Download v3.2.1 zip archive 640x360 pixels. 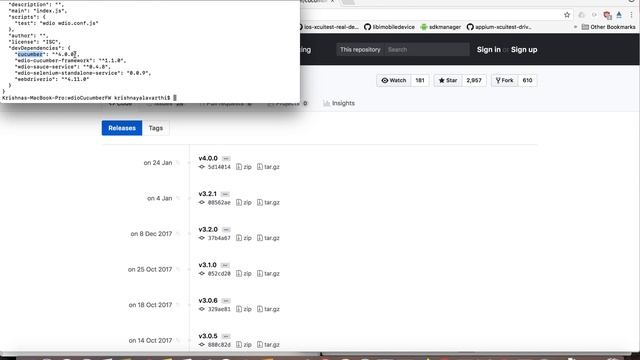coord(244,202)
